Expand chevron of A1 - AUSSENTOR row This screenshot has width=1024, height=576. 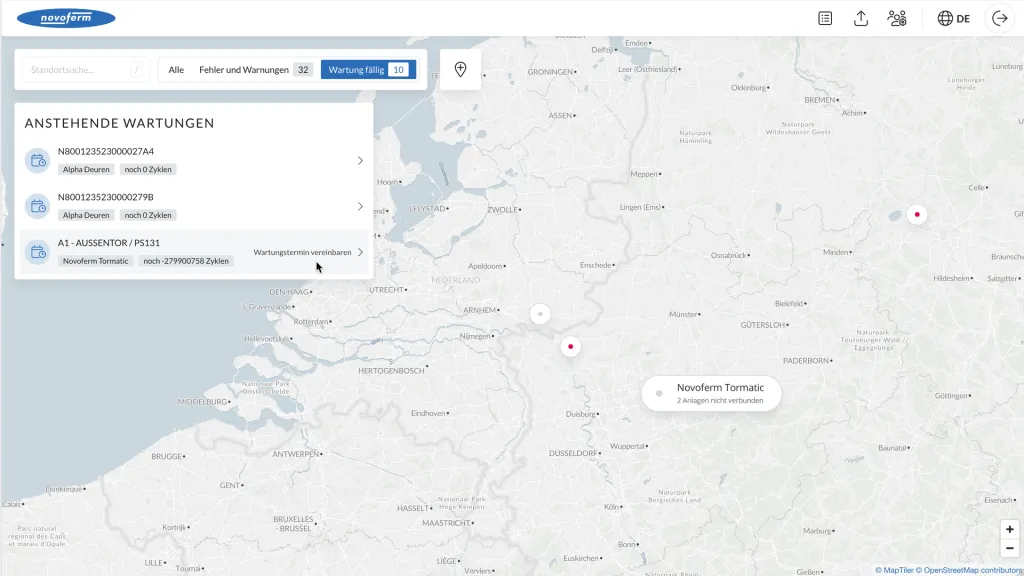pos(360,252)
